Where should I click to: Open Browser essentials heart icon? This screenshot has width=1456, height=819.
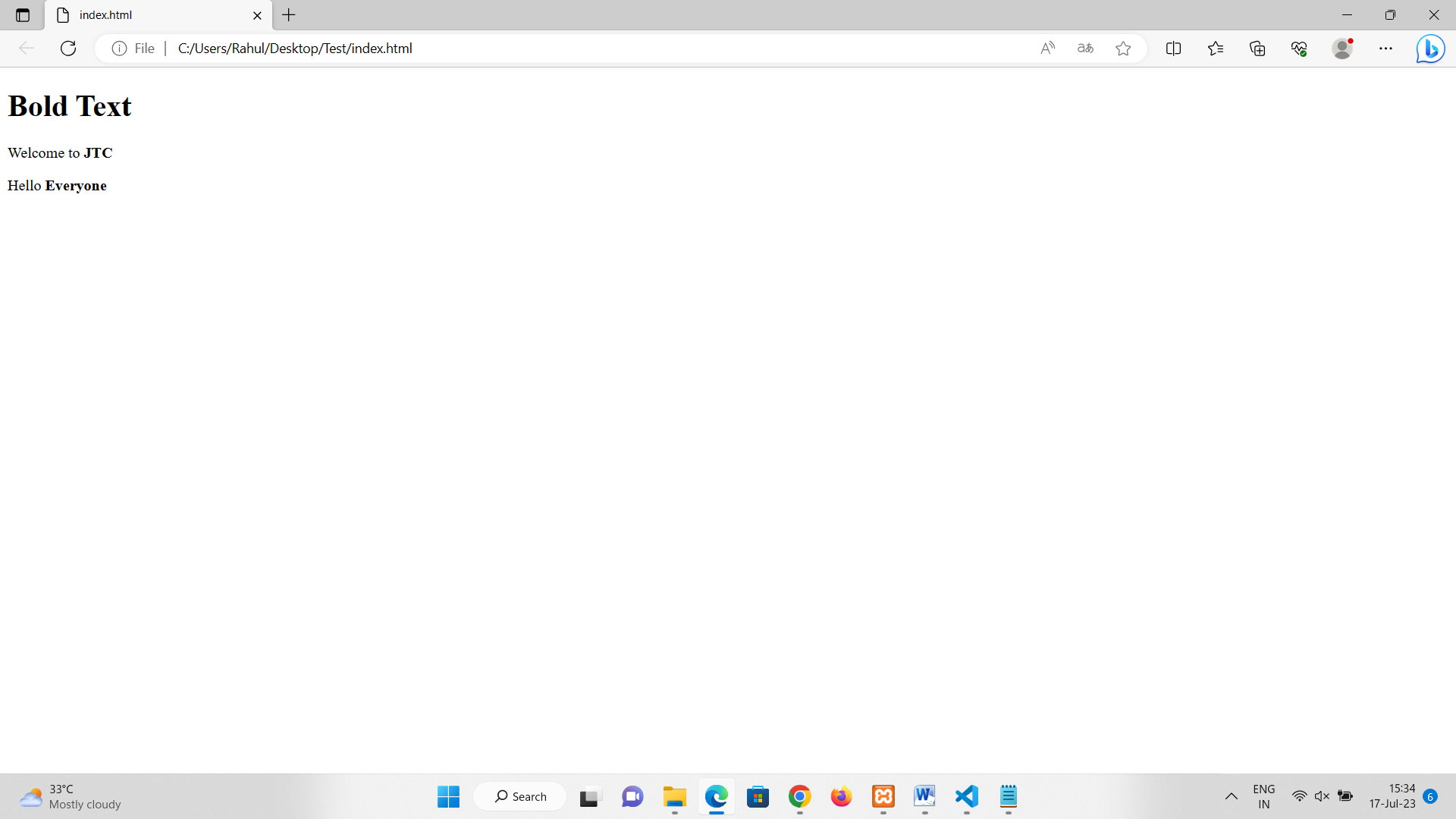tap(1299, 49)
